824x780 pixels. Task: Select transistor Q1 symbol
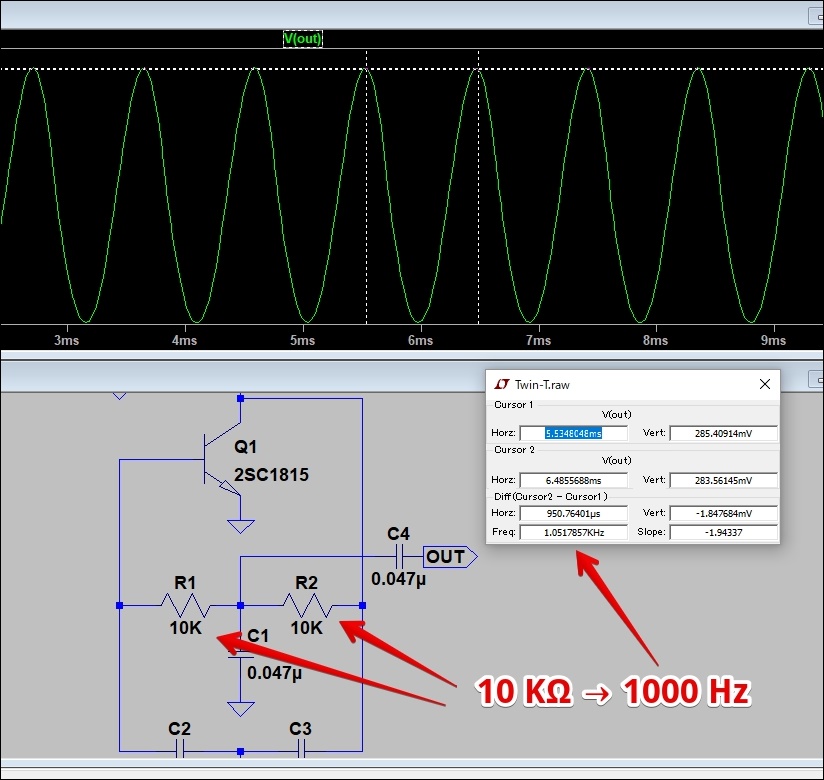coord(223,459)
